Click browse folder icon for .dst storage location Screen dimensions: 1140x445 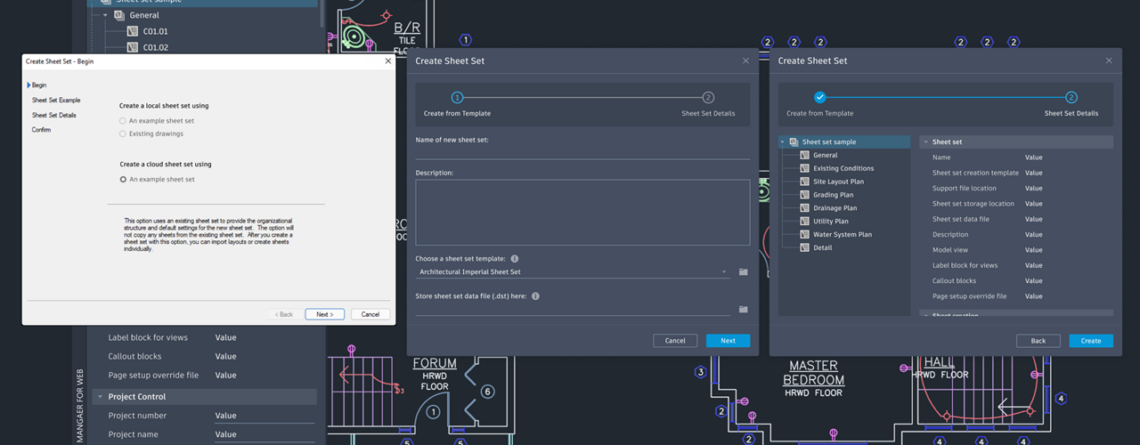(x=743, y=310)
